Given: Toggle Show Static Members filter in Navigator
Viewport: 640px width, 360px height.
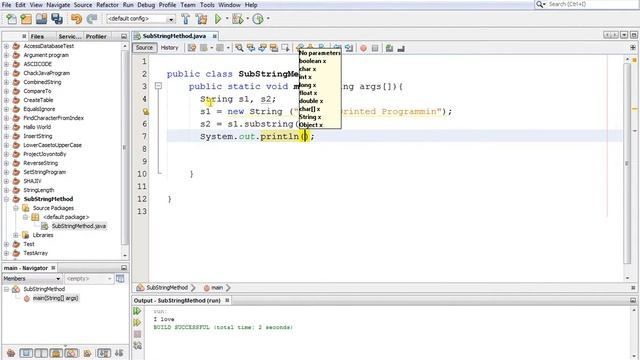Looking at the screenshot, I should click(41, 353).
